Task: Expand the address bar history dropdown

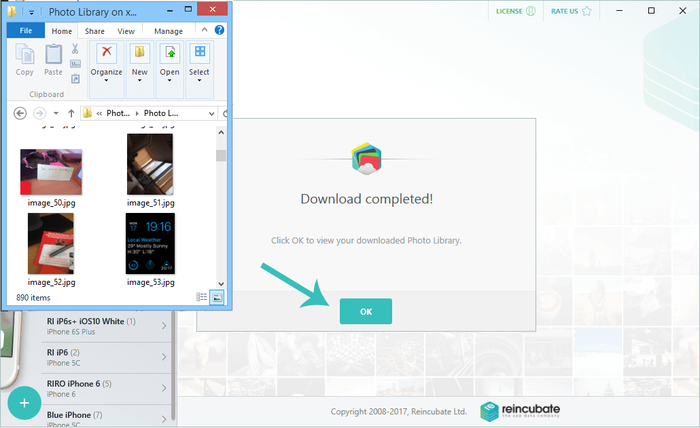Action: pos(211,113)
